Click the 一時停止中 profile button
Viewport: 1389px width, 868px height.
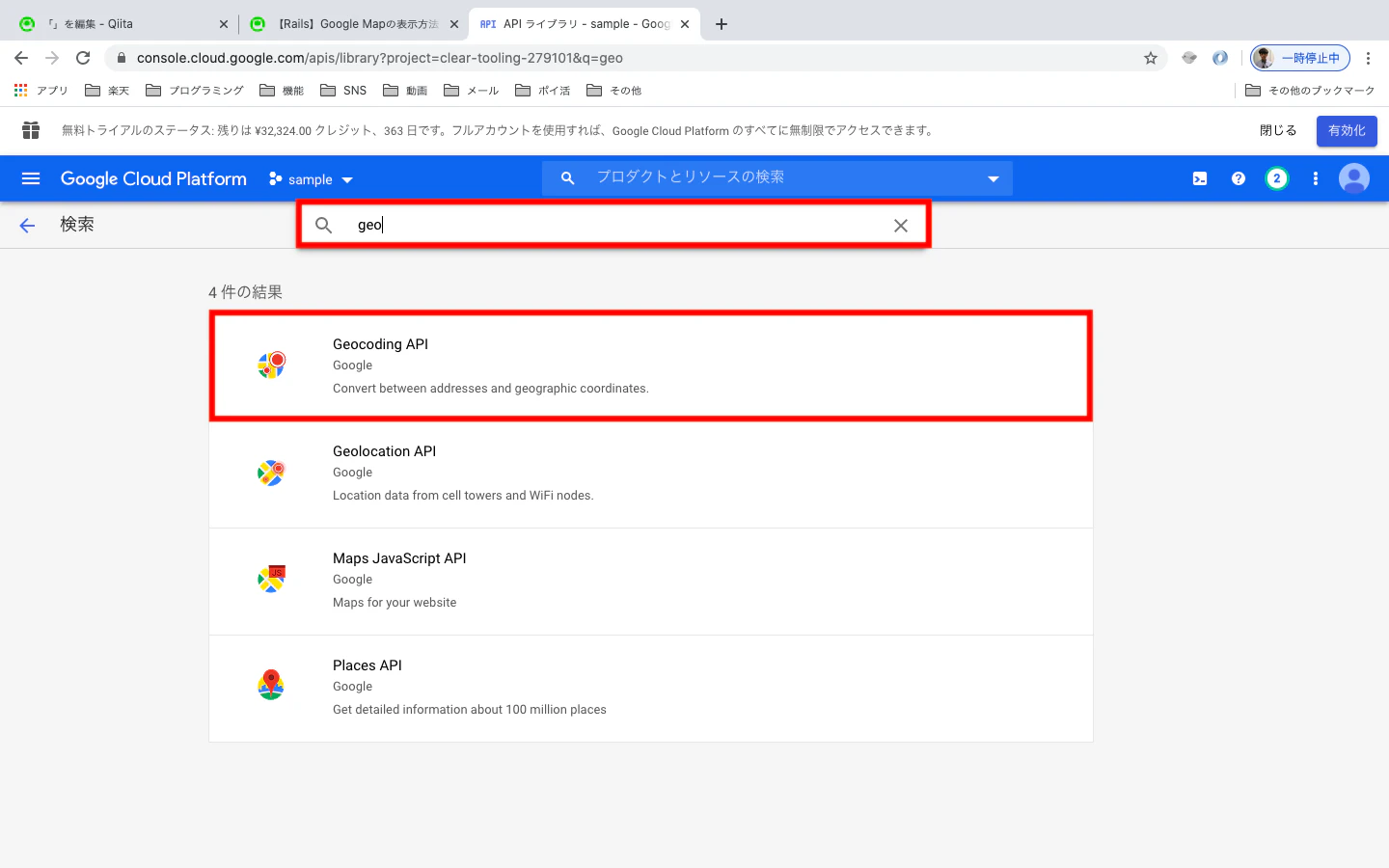point(1300,58)
